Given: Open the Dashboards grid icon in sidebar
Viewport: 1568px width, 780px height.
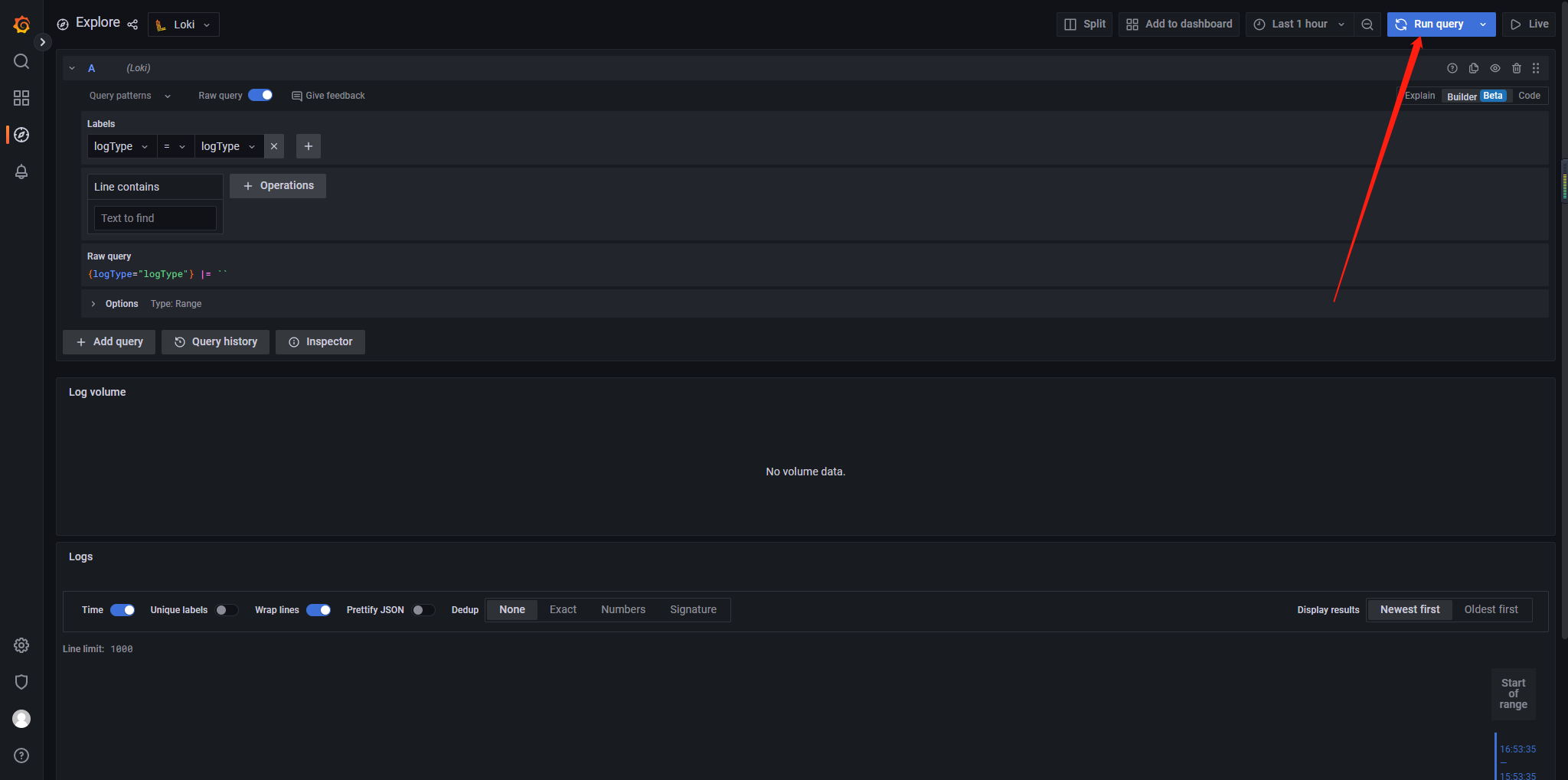Looking at the screenshot, I should pyautogui.click(x=21, y=98).
